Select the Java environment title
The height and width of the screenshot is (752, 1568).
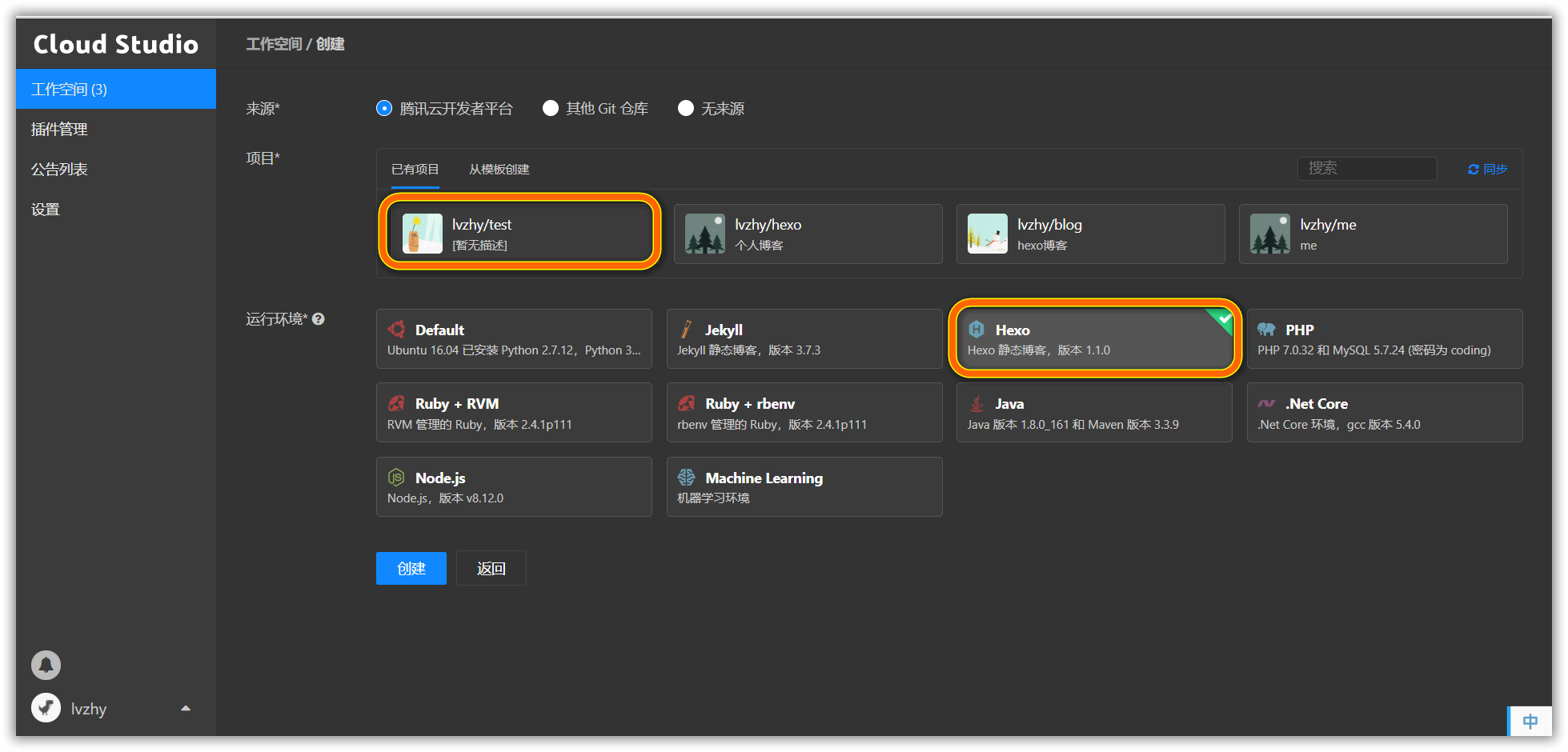[x=1009, y=403]
